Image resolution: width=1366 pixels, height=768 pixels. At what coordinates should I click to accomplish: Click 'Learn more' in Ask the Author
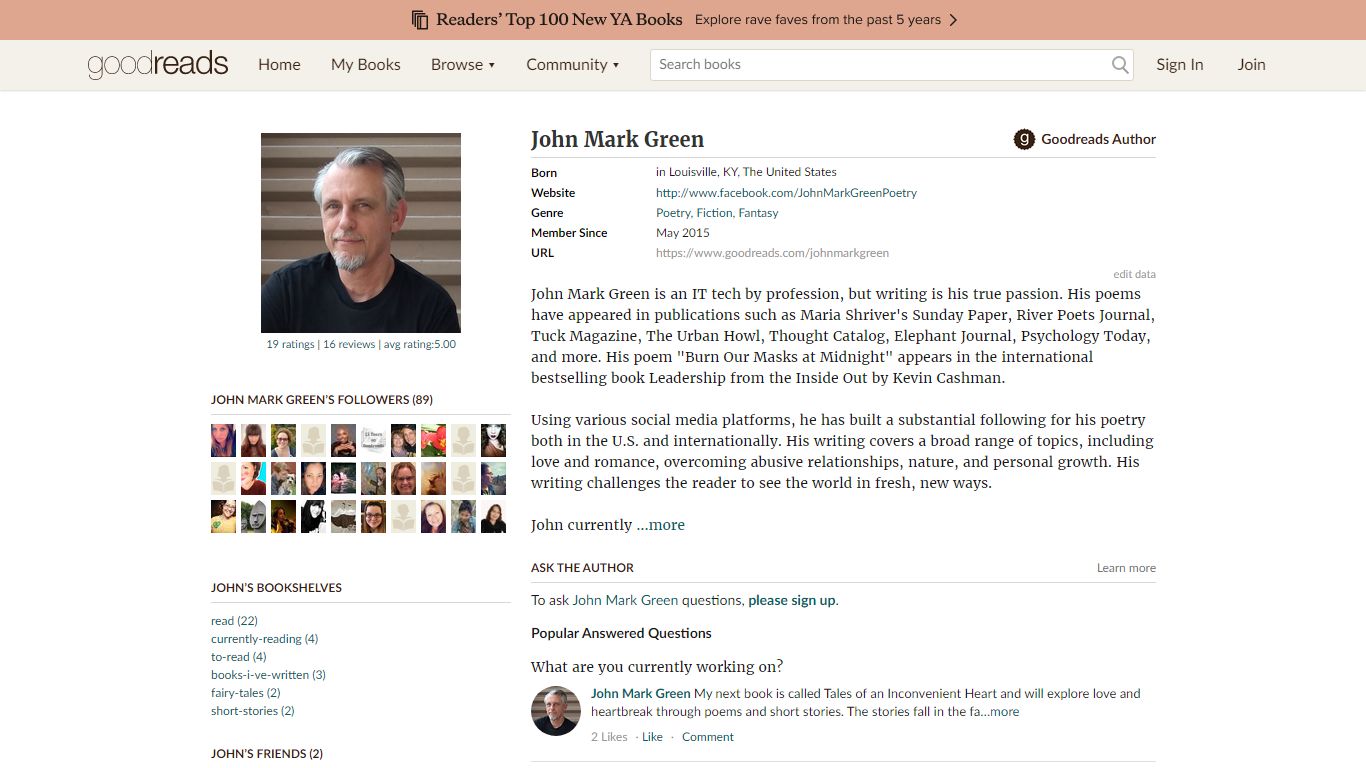1126,568
